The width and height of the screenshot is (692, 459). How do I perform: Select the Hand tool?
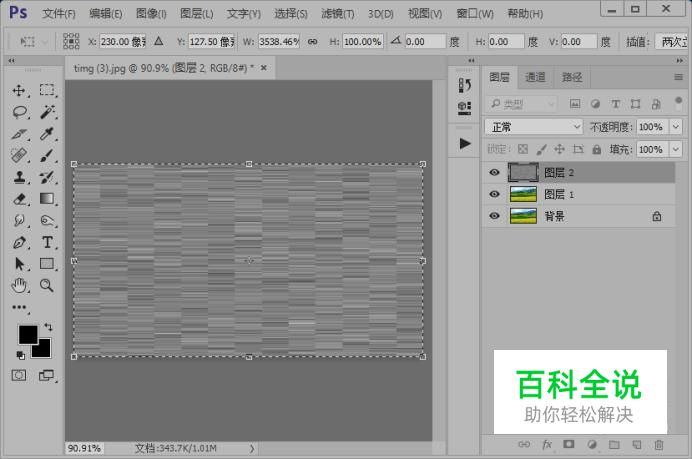19,286
